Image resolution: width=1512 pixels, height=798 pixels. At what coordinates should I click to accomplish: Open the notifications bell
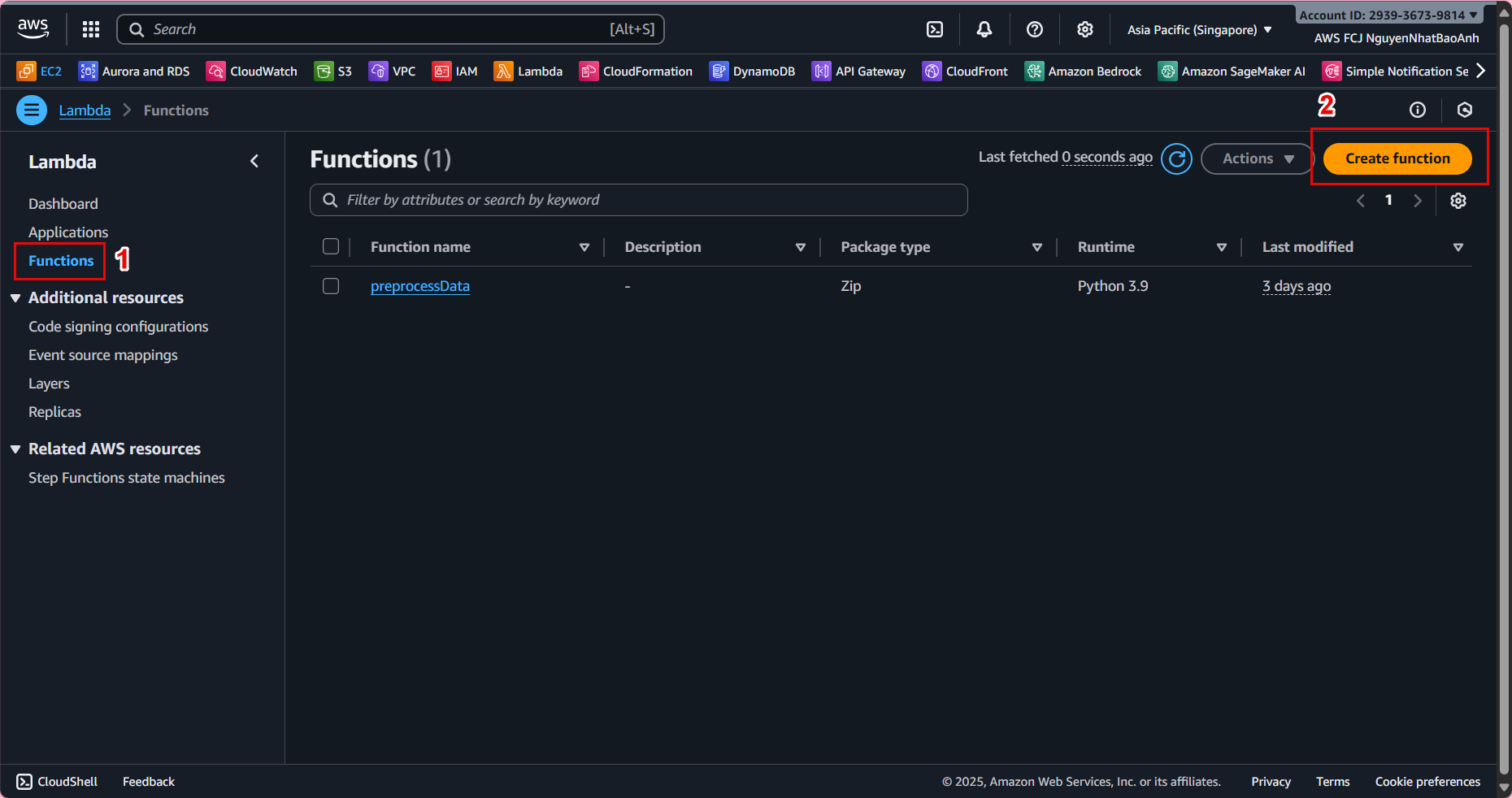(984, 29)
